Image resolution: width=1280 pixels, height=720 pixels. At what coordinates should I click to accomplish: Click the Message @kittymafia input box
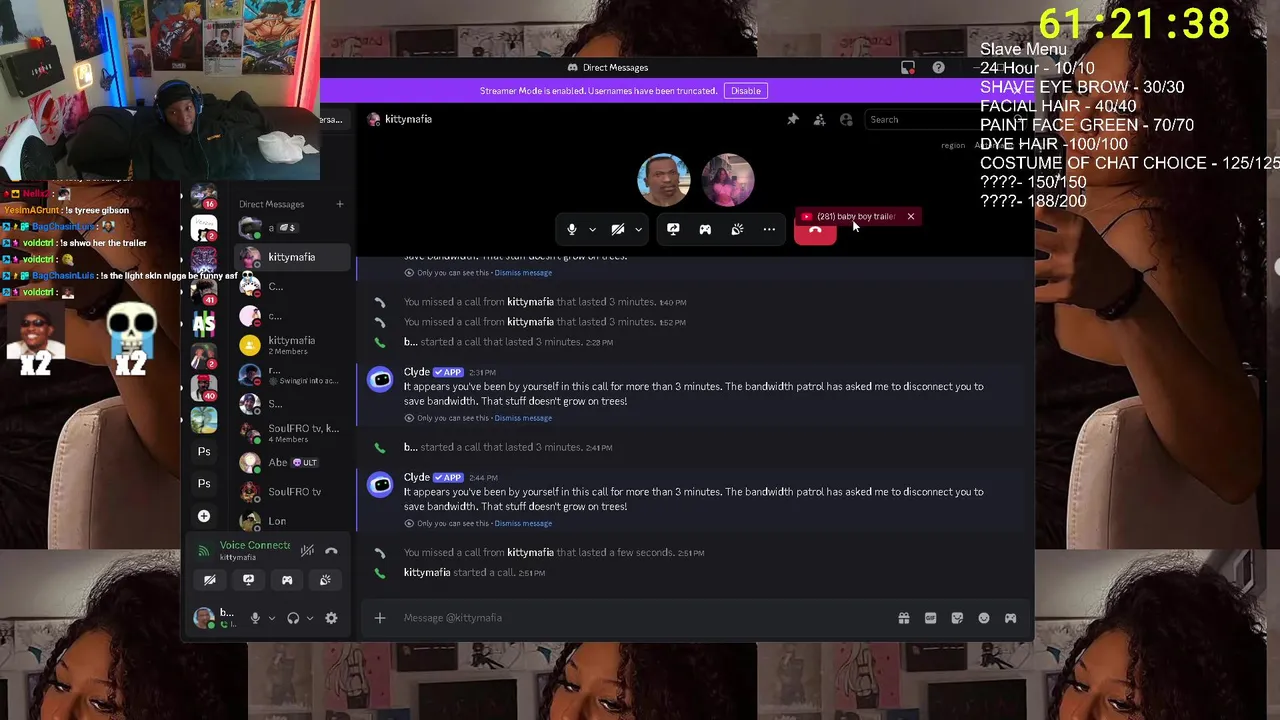(640, 618)
